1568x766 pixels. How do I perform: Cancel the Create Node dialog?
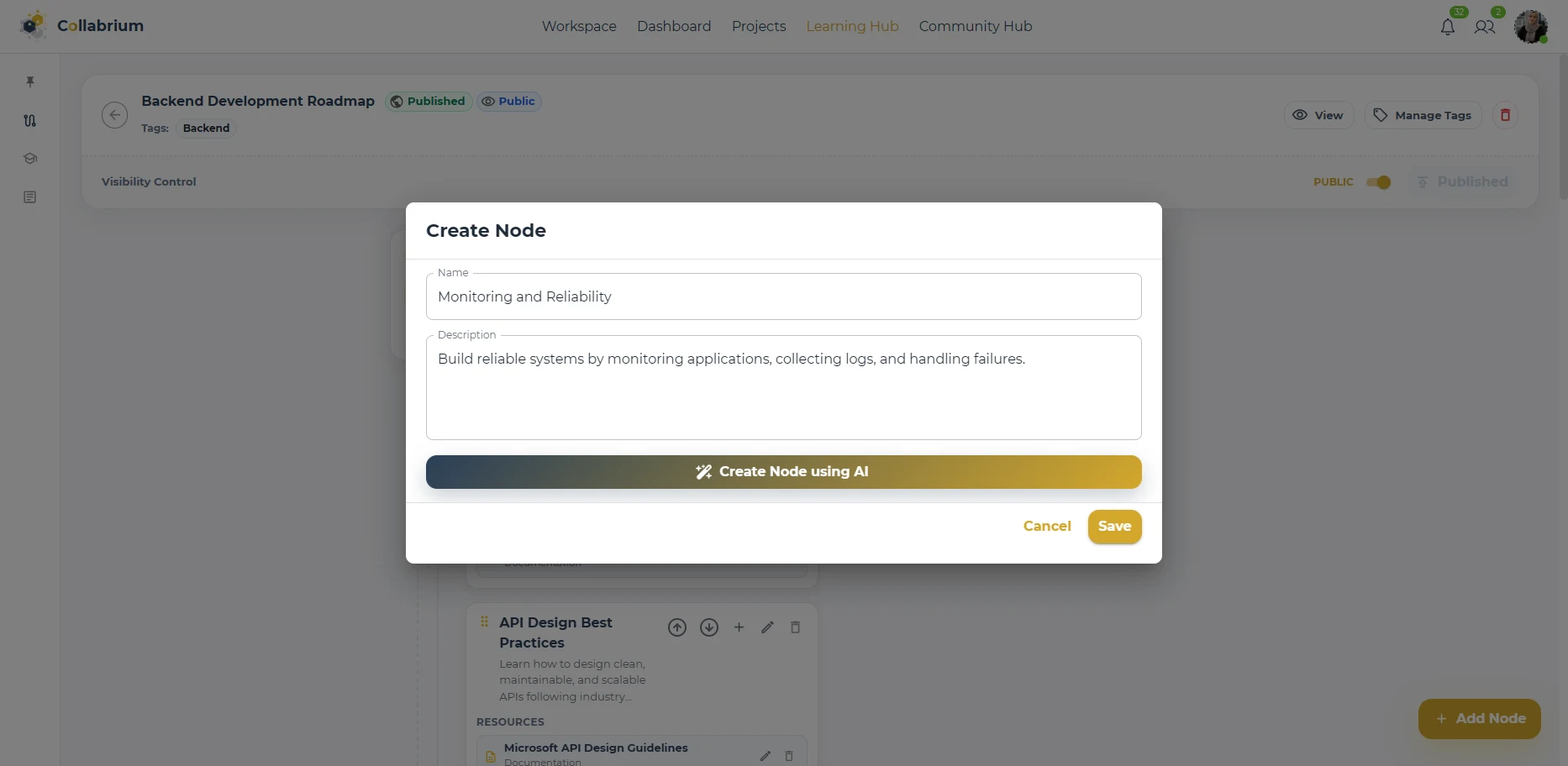coord(1047,527)
